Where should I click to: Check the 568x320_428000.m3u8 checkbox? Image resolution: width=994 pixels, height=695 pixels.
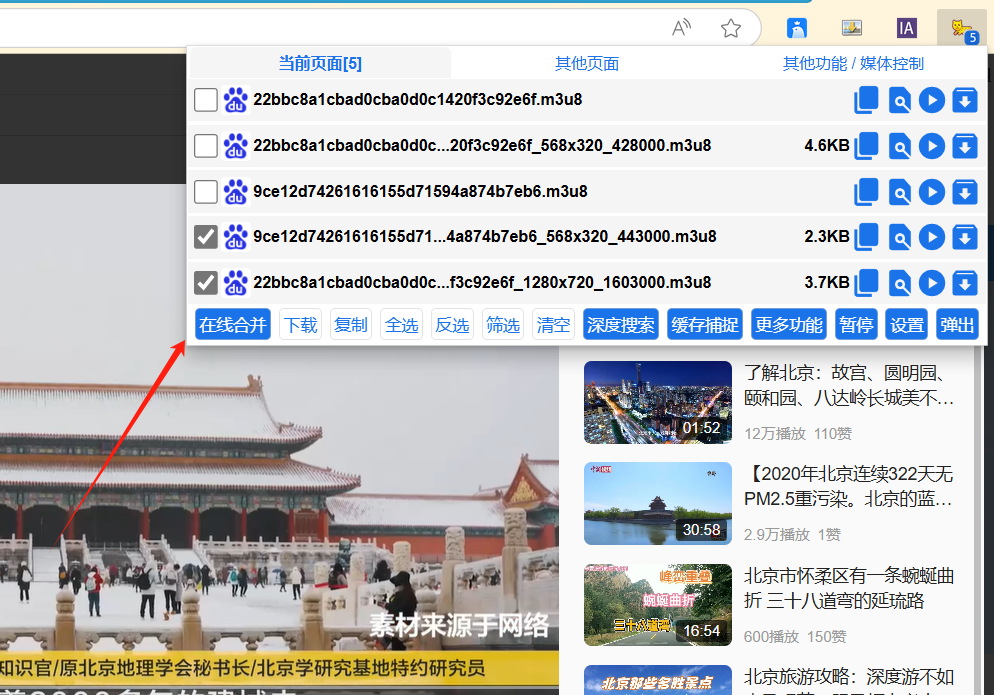pyautogui.click(x=205, y=146)
